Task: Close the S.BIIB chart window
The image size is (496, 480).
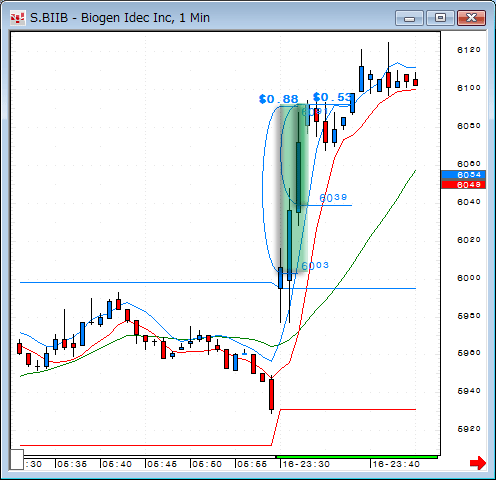Action: (x=471, y=18)
